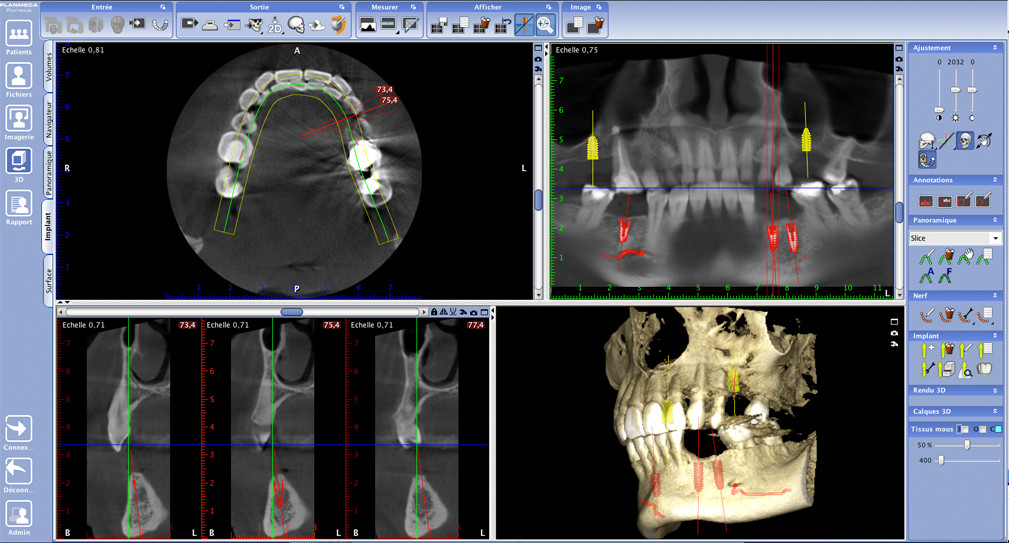Click the draw nerve pencil icon in Nerf
This screenshot has height=543, width=1009.
coord(925,315)
